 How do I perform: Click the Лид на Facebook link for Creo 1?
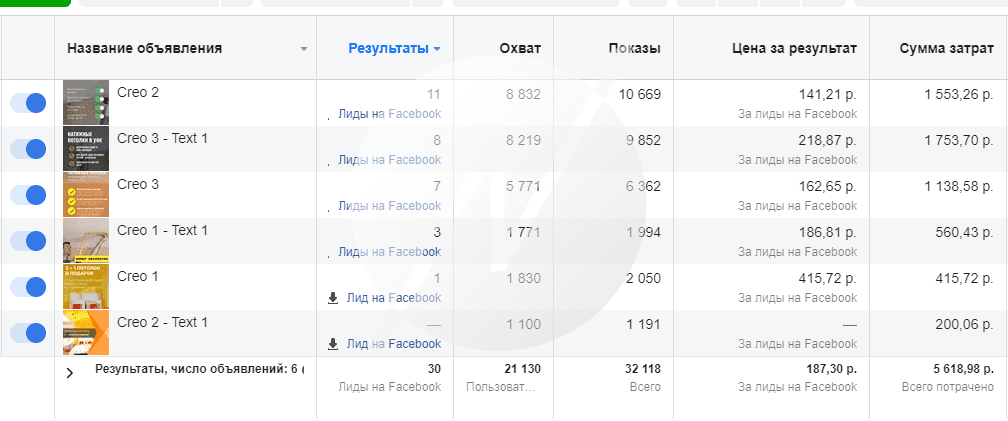click(394, 298)
